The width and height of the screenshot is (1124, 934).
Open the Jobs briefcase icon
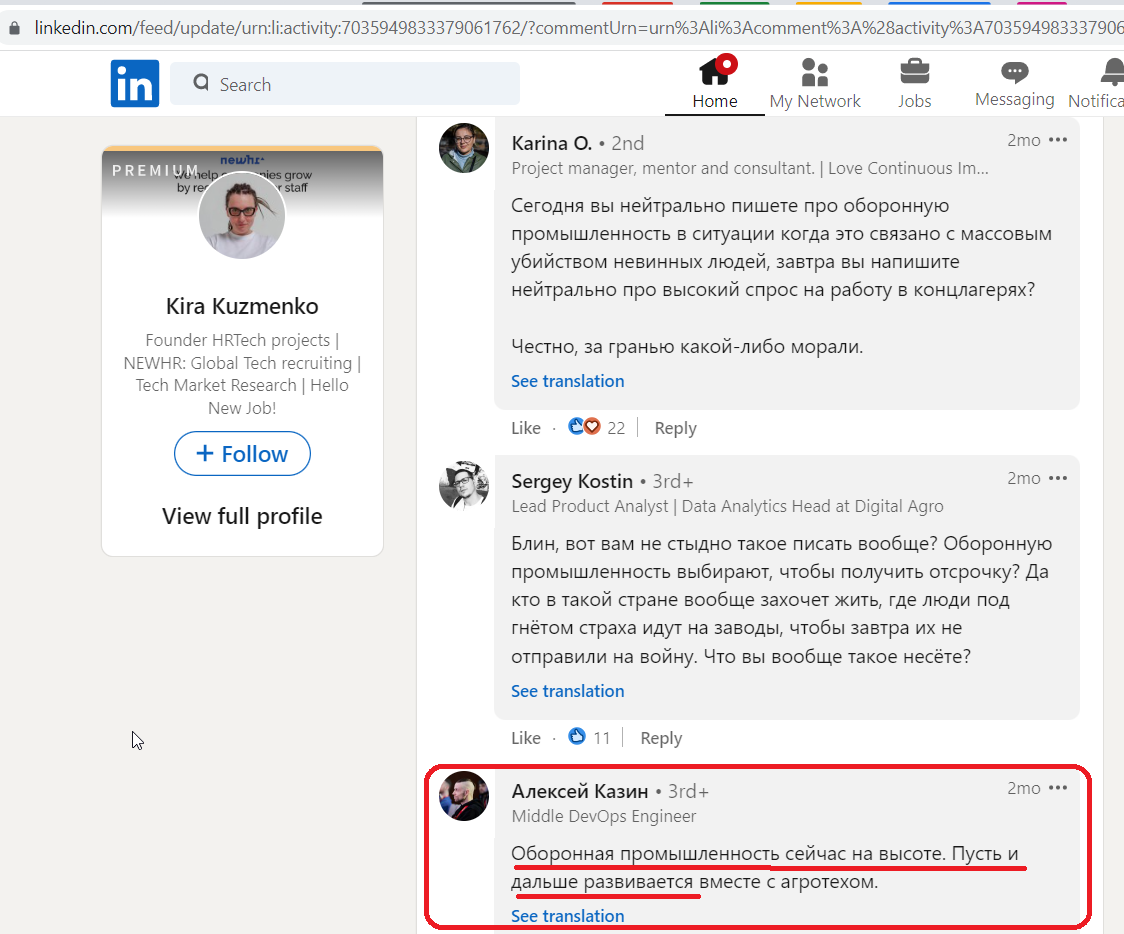coord(915,72)
